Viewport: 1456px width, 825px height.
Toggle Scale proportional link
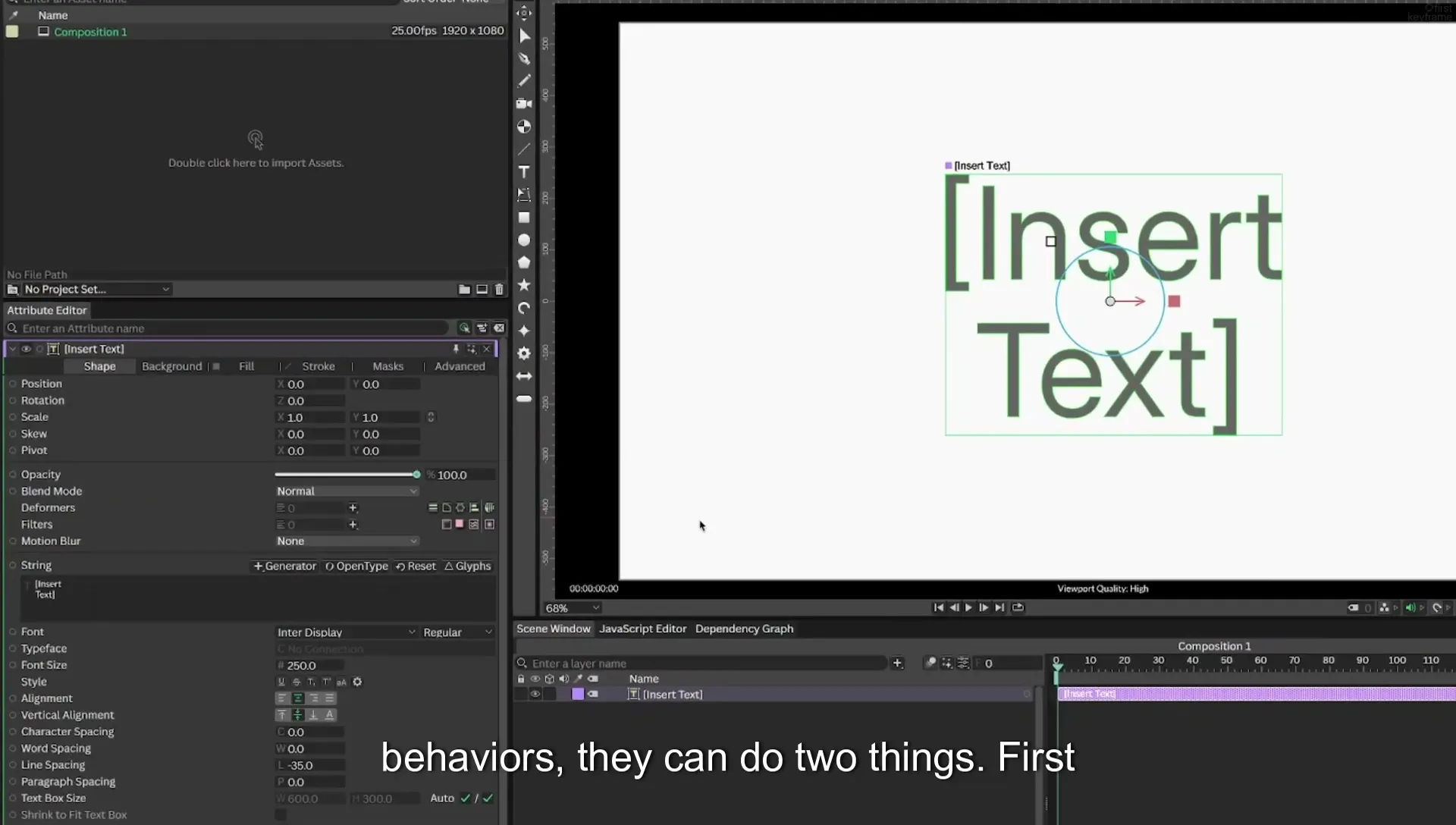(431, 418)
